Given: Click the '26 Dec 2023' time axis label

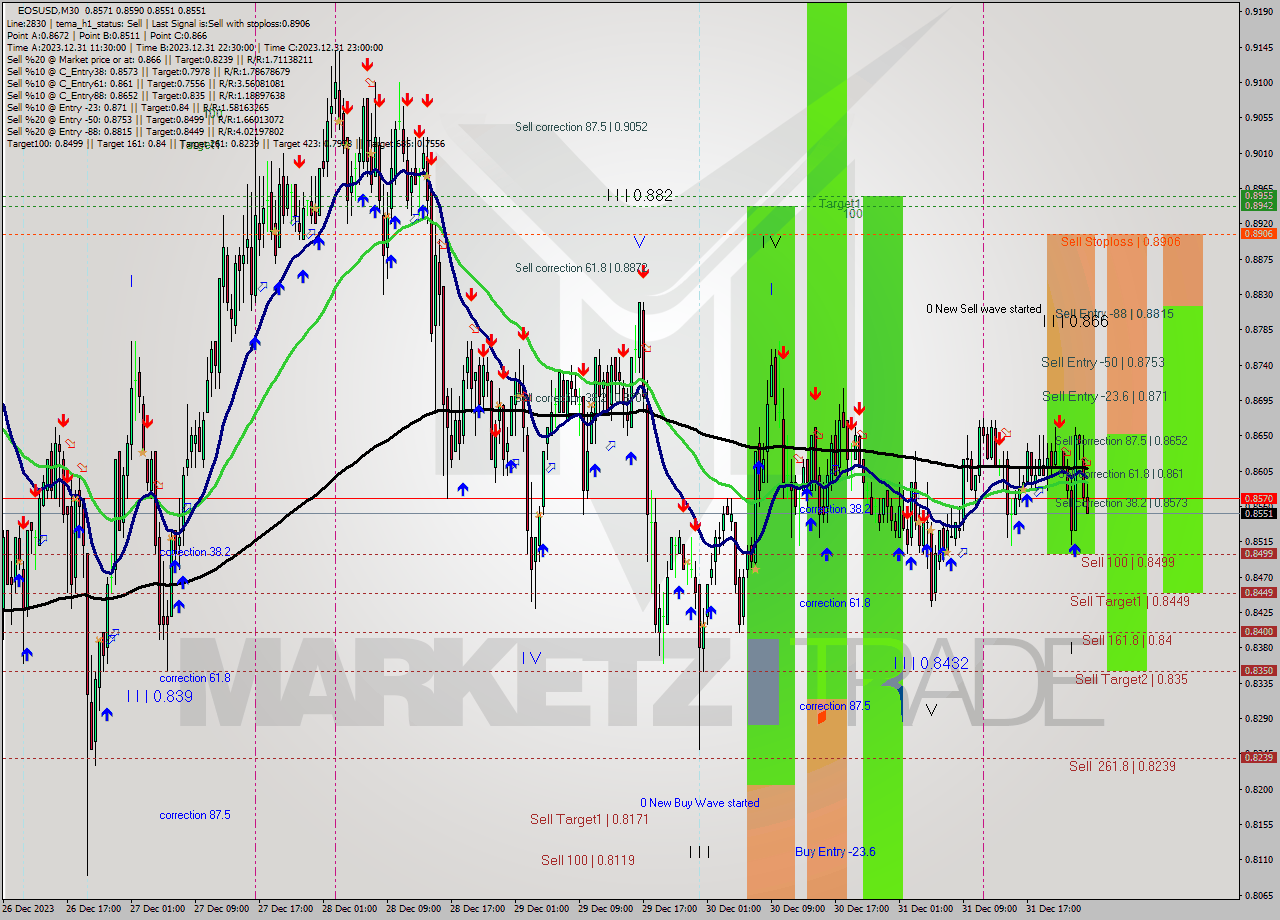Looking at the screenshot, I should pos(29,909).
